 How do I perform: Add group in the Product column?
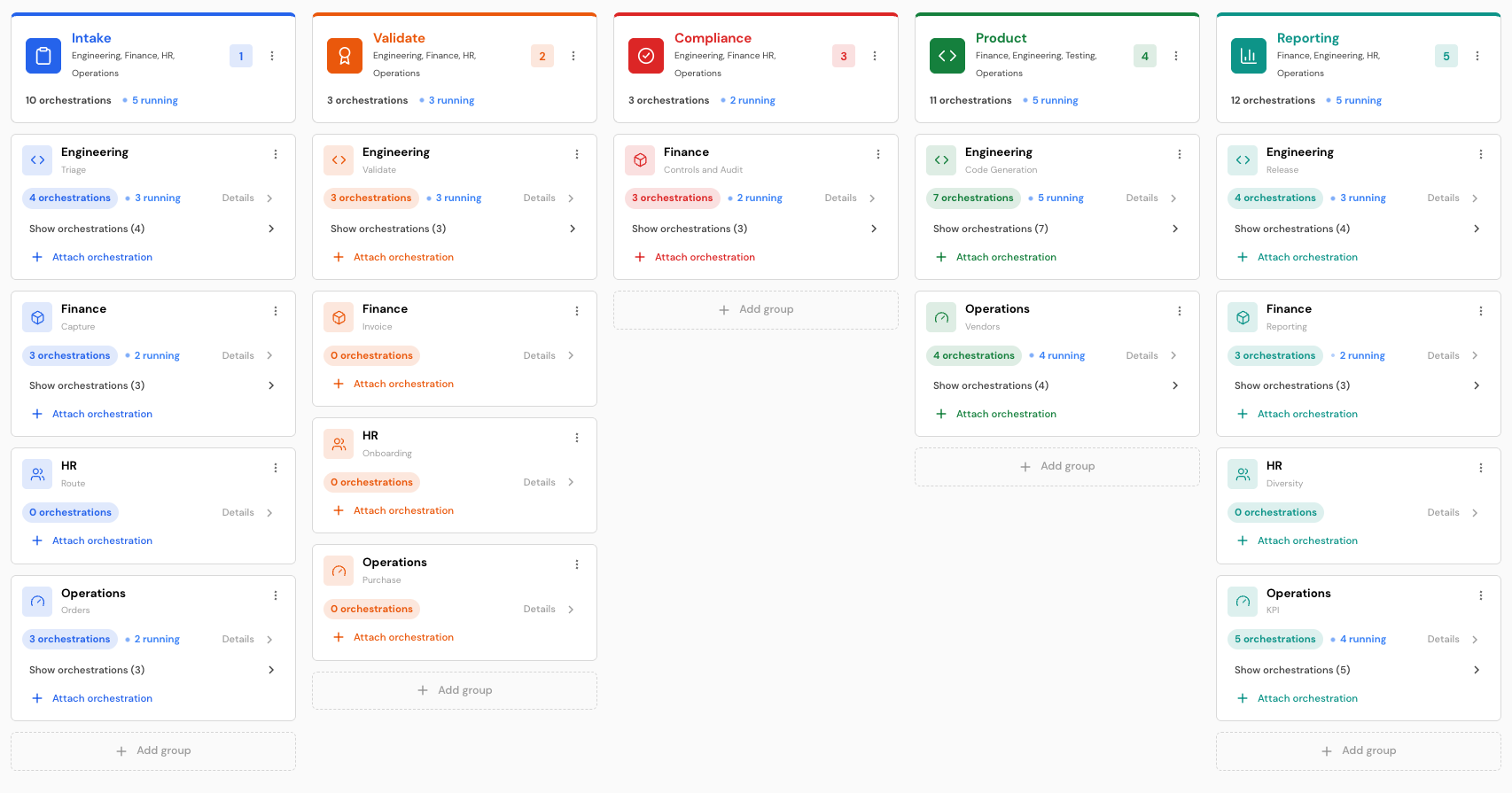(x=1057, y=467)
